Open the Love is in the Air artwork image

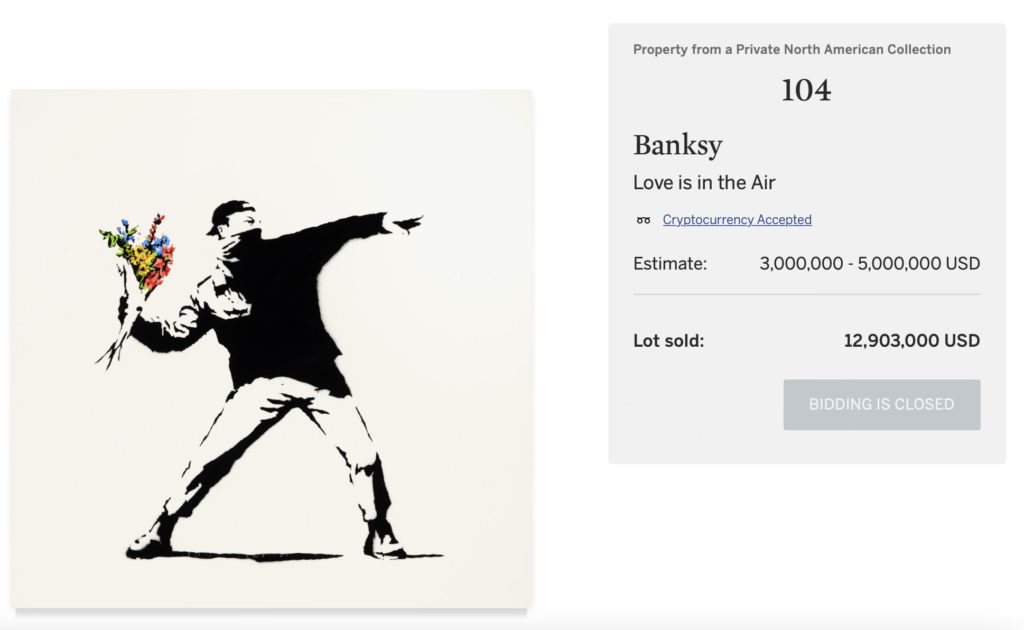point(271,349)
